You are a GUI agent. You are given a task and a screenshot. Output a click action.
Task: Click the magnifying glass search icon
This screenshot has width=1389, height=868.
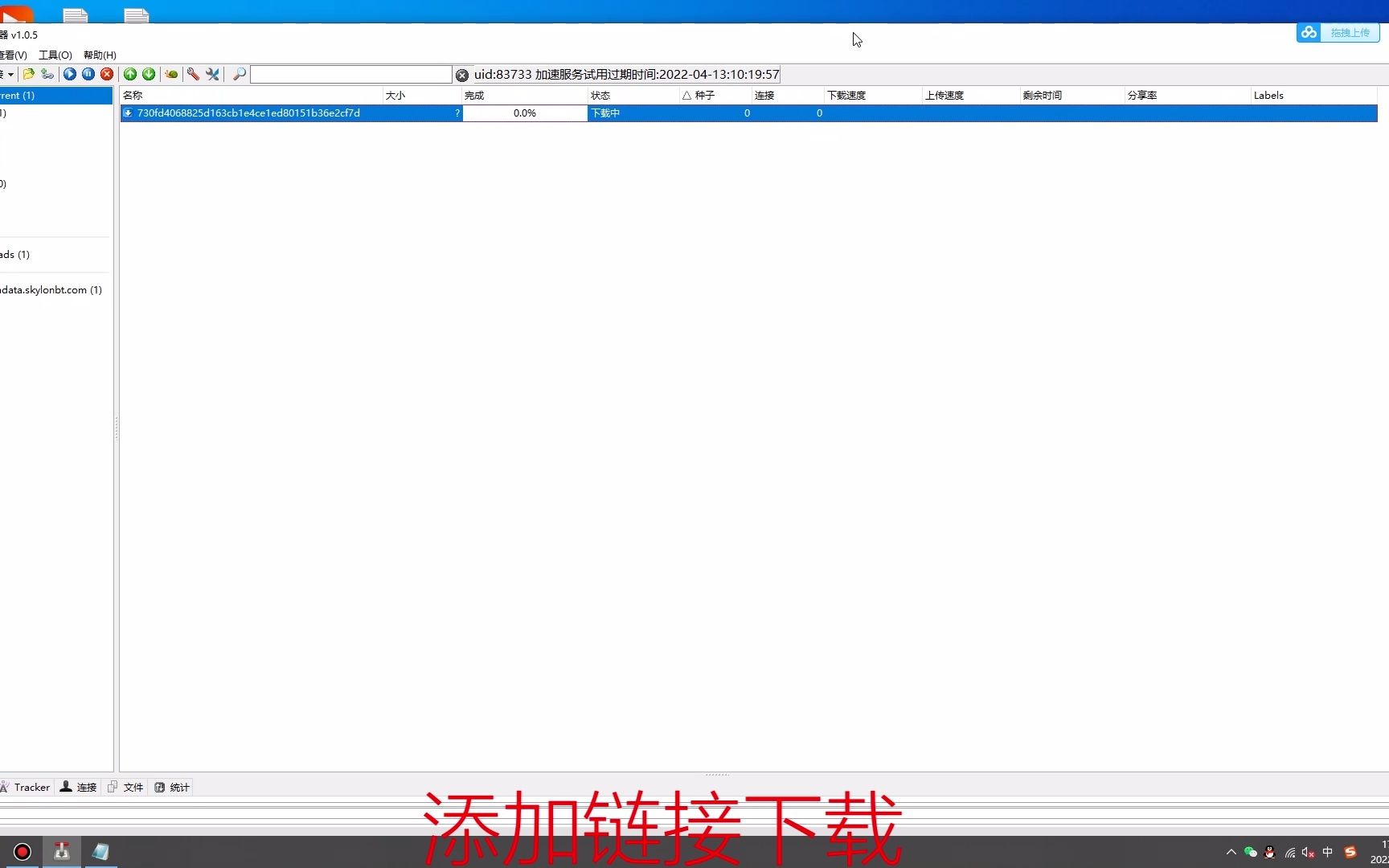tap(239, 74)
